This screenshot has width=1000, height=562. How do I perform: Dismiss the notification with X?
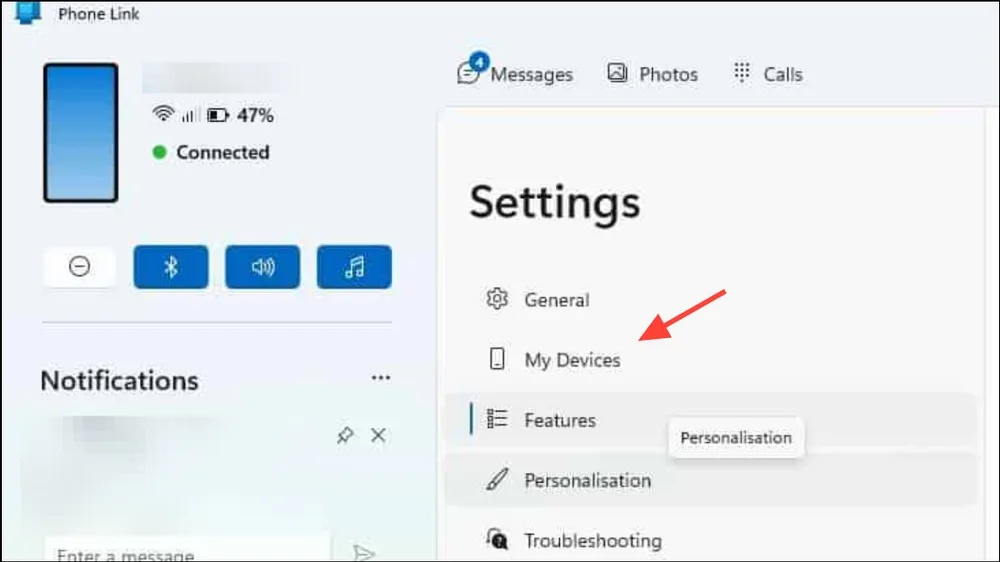378,435
